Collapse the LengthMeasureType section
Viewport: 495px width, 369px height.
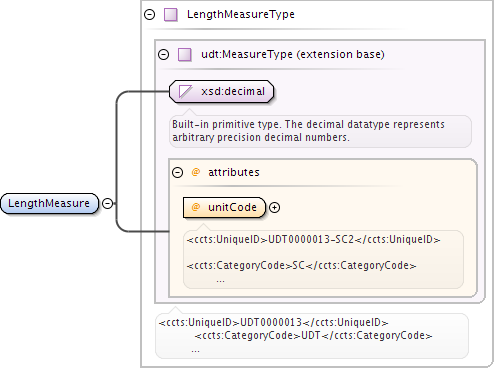[149, 15]
